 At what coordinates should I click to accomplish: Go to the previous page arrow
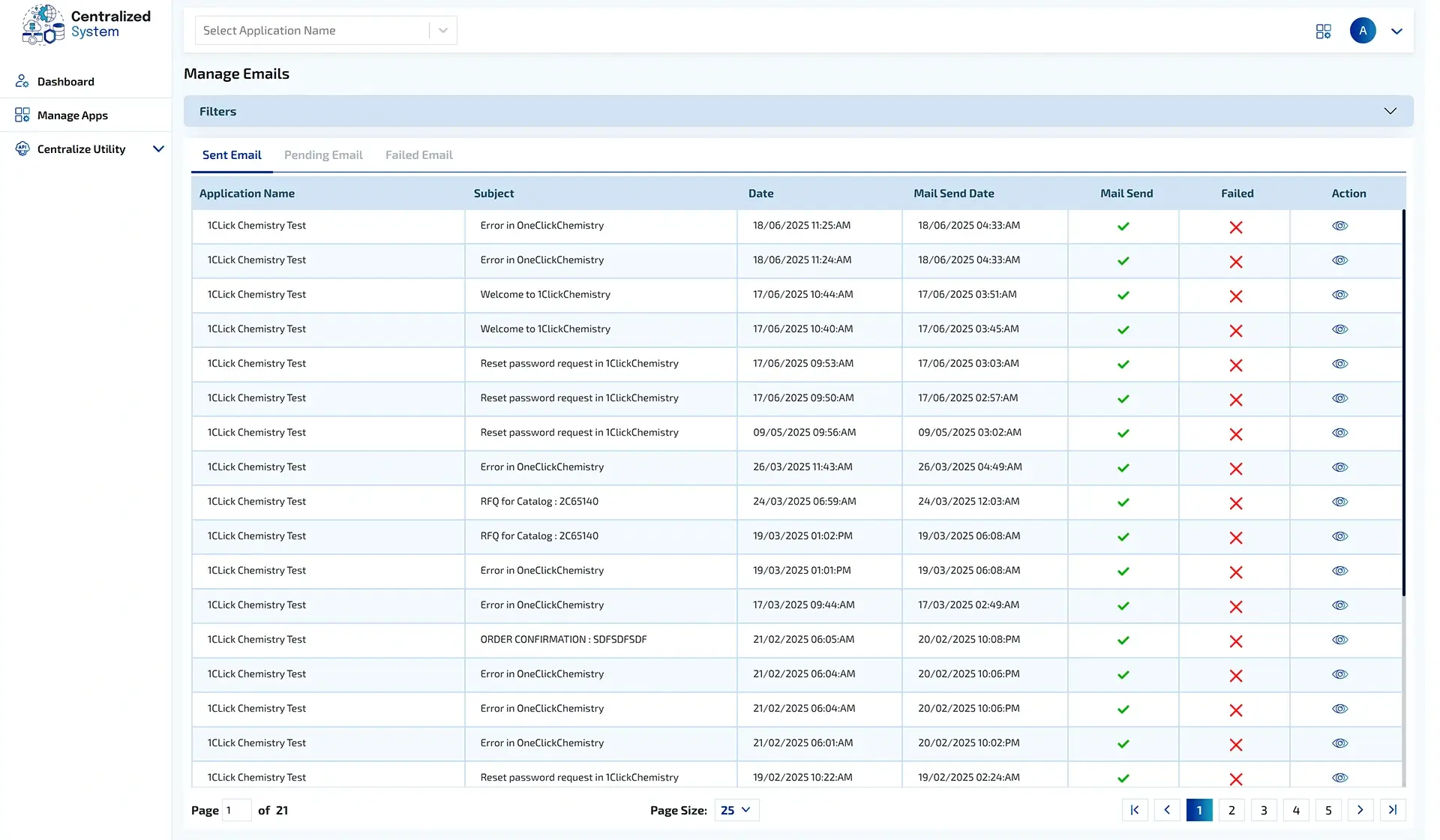[x=1167, y=810]
